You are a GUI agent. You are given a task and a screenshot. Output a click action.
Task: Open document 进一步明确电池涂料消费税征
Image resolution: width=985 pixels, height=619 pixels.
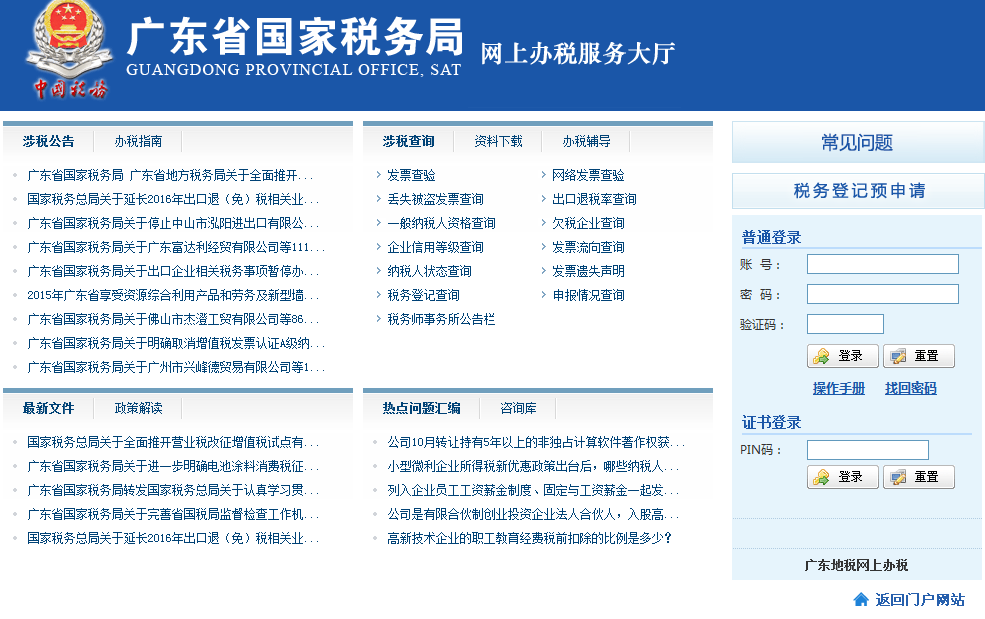pyautogui.click(x=173, y=466)
